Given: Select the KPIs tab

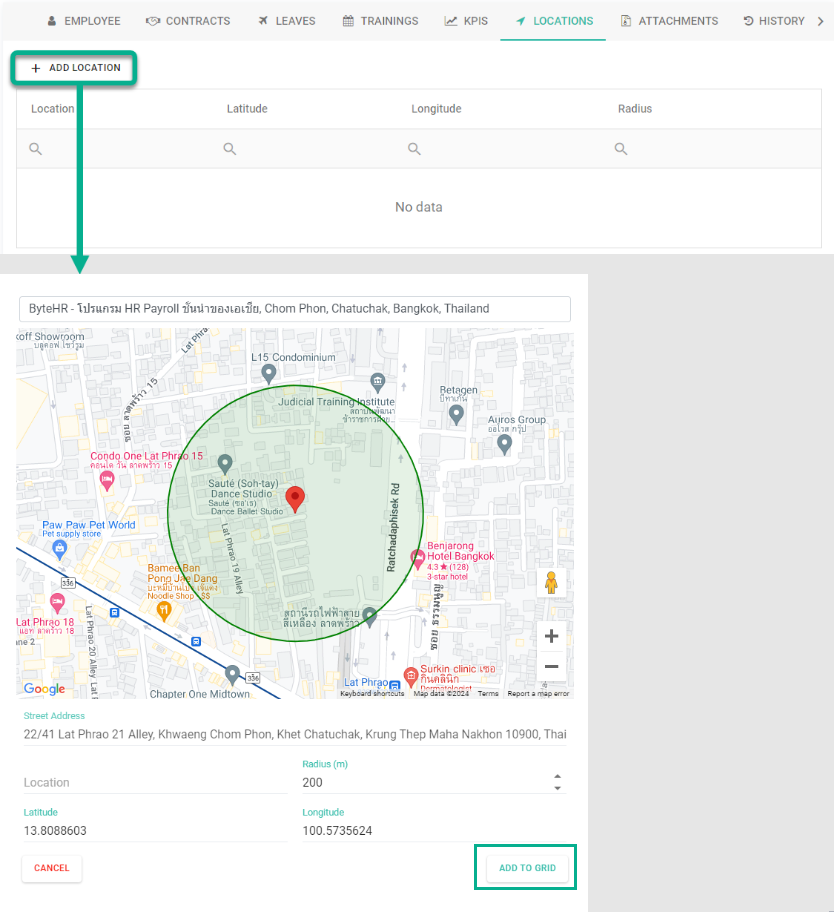Looking at the screenshot, I should tap(466, 21).
